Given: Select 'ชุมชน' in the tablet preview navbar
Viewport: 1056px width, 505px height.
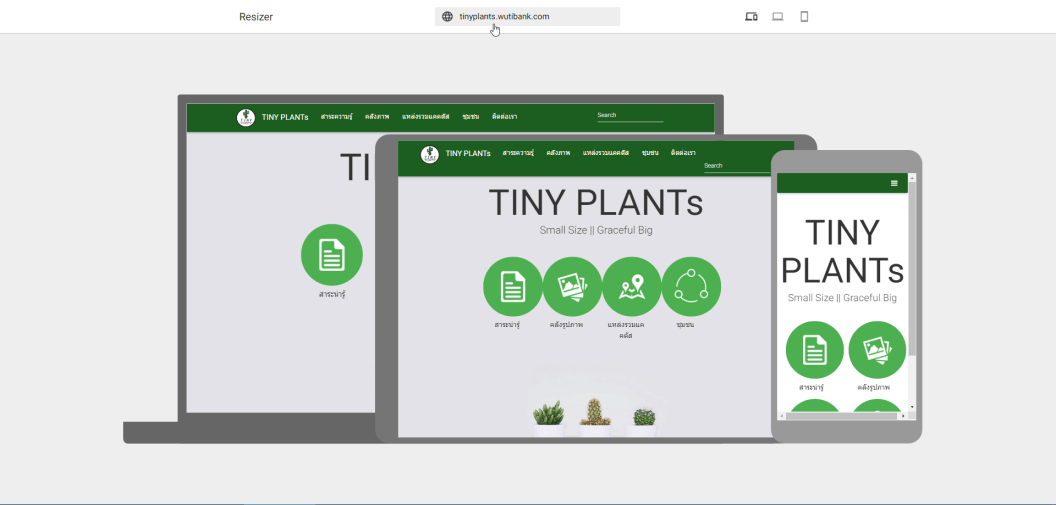Looking at the screenshot, I should (x=650, y=153).
